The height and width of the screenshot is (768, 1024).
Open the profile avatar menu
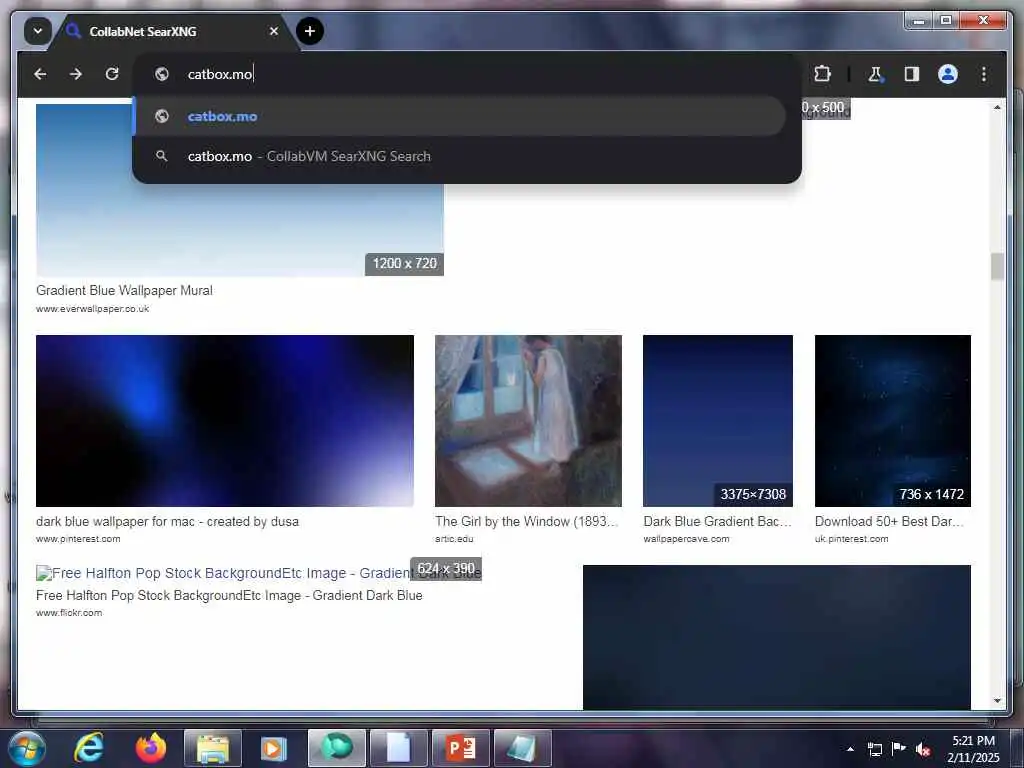948,74
